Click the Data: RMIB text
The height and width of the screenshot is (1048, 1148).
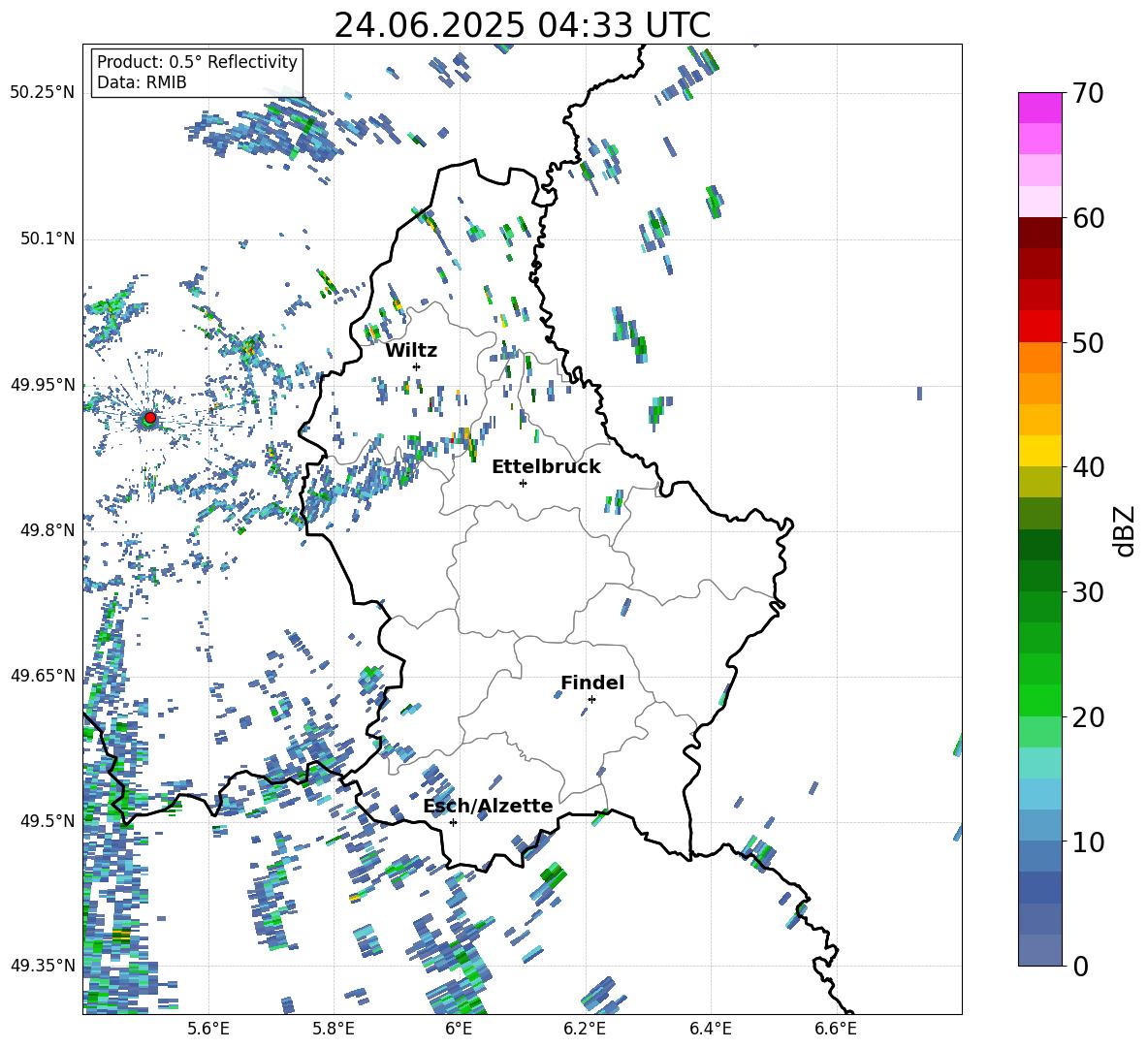coord(142,82)
